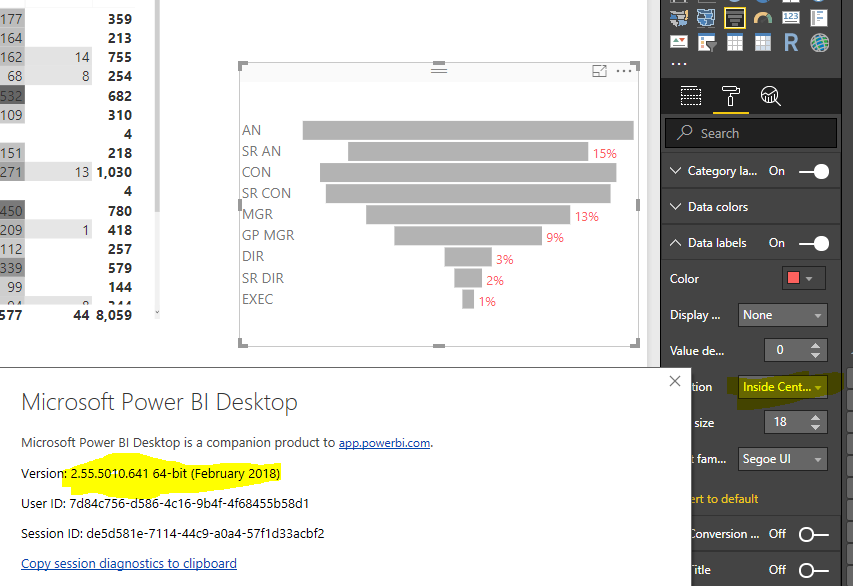853x586 pixels.
Task: Open the Display units dropdown set to None
Action: [x=782, y=315]
